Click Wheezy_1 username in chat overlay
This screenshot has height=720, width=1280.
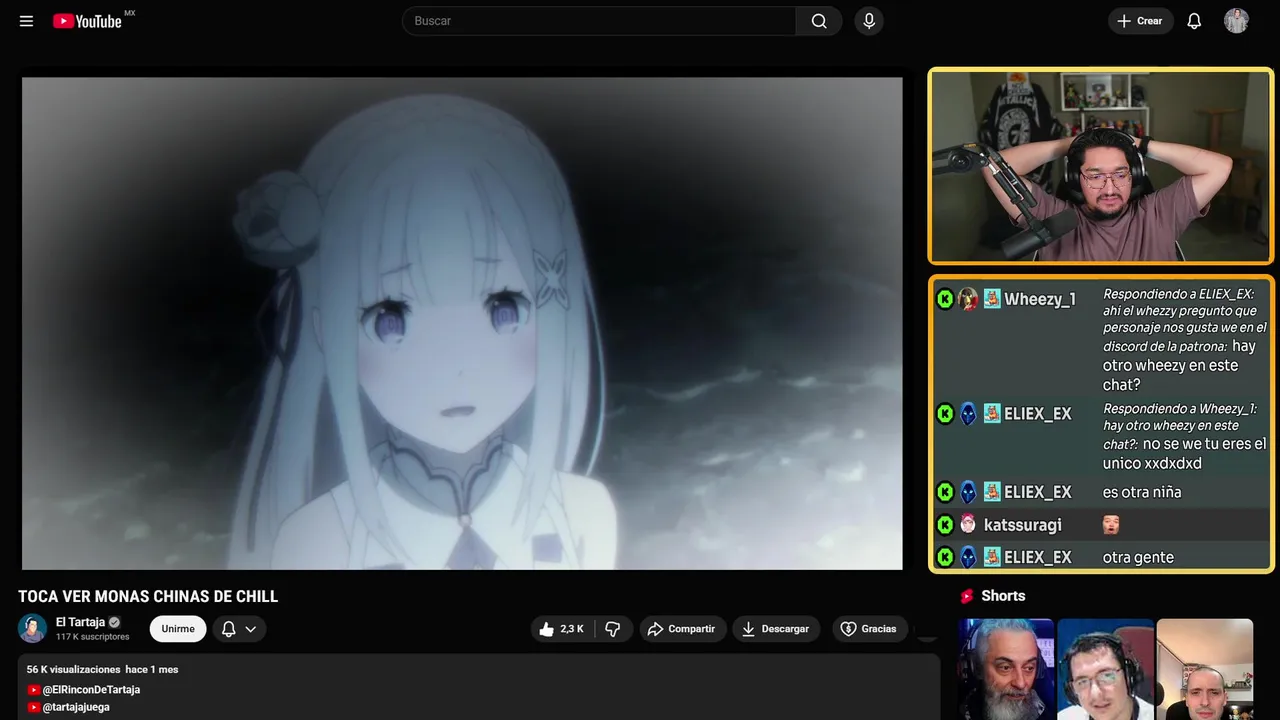[1040, 299]
